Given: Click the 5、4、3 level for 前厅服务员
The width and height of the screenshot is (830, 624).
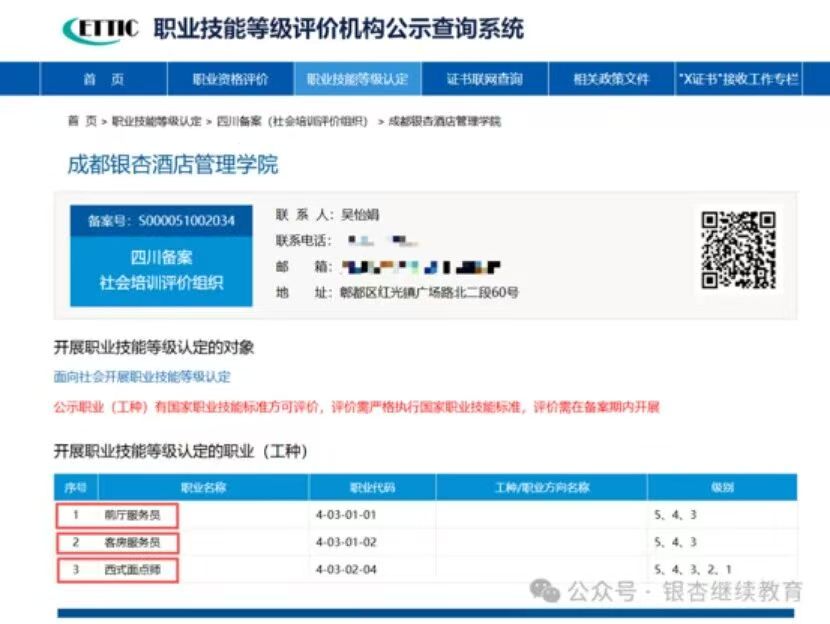Looking at the screenshot, I should (675, 515).
